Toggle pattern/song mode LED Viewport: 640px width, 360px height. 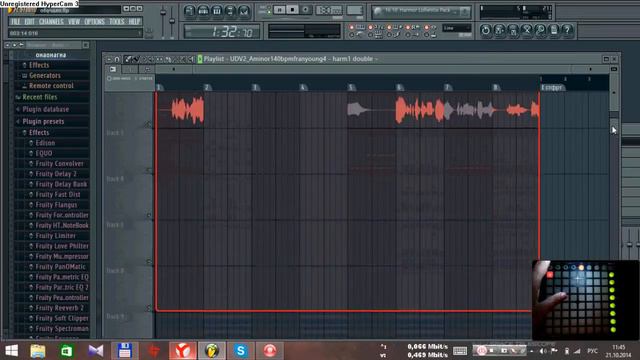pyautogui.click(x=269, y=9)
